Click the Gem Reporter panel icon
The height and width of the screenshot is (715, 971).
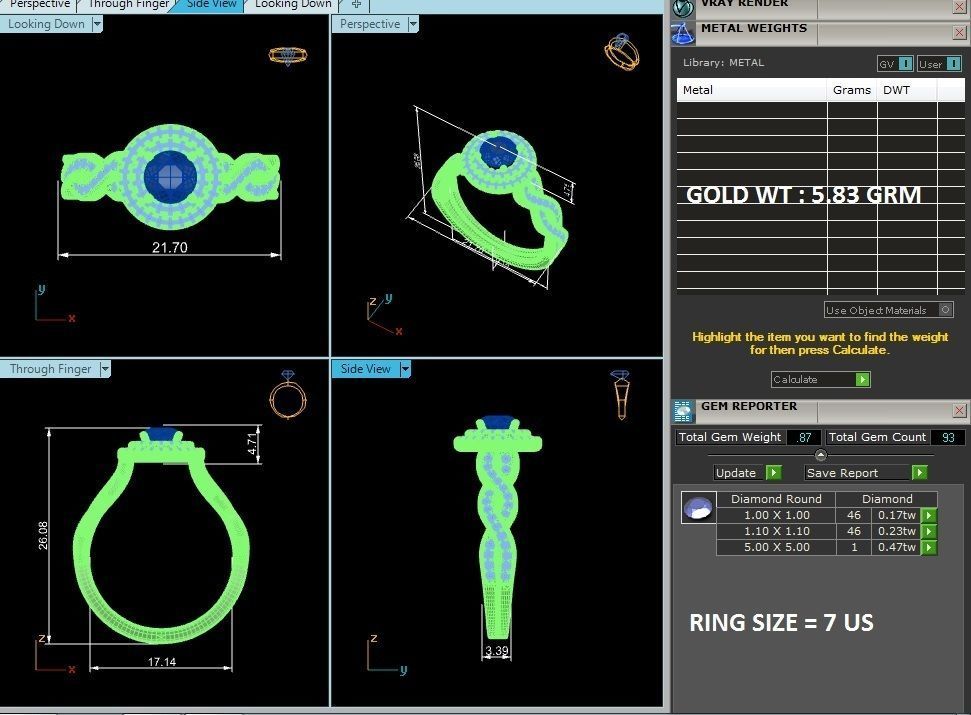pyautogui.click(x=683, y=411)
